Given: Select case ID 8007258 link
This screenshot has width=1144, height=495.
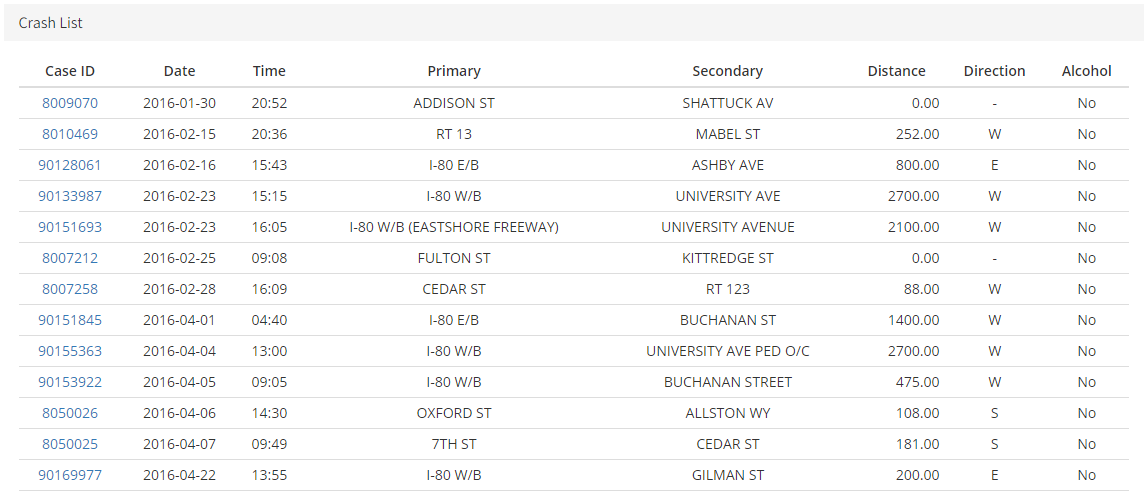Looking at the screenshot, I should pyautogui.click(x=70, y=289).
